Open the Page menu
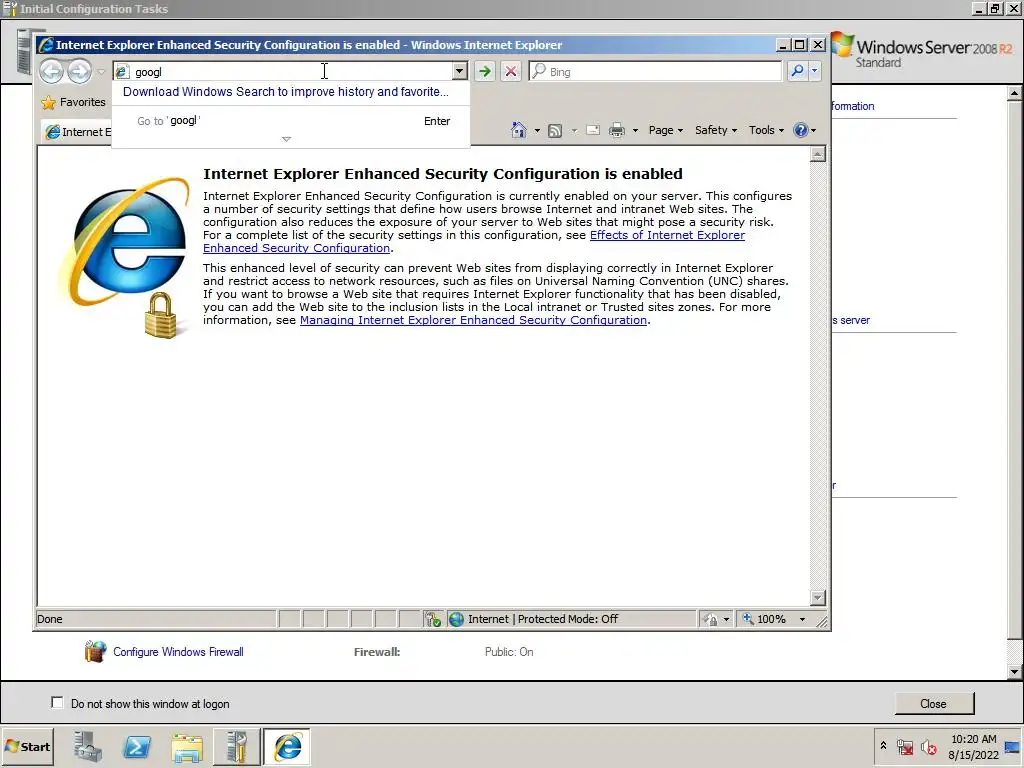This screenshot has height=768, width=1024. (665, 130)
